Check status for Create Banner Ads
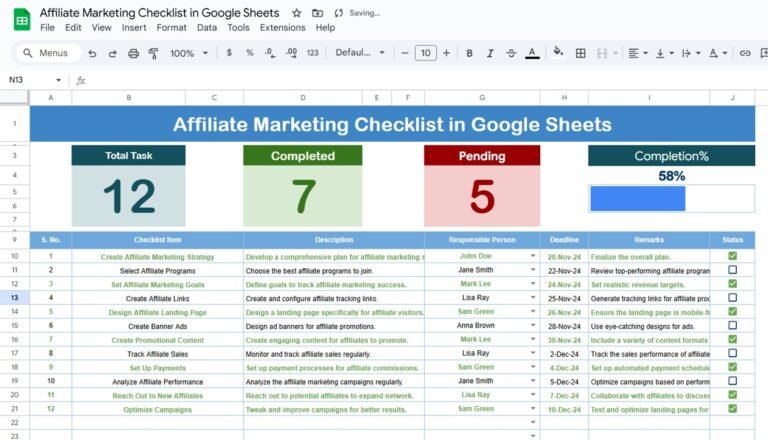 732,325
